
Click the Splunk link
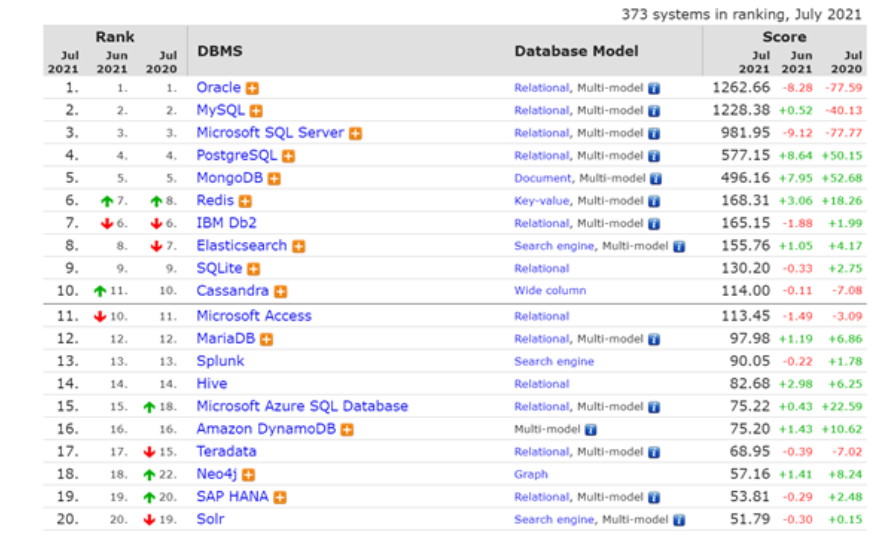click(220, 361)
